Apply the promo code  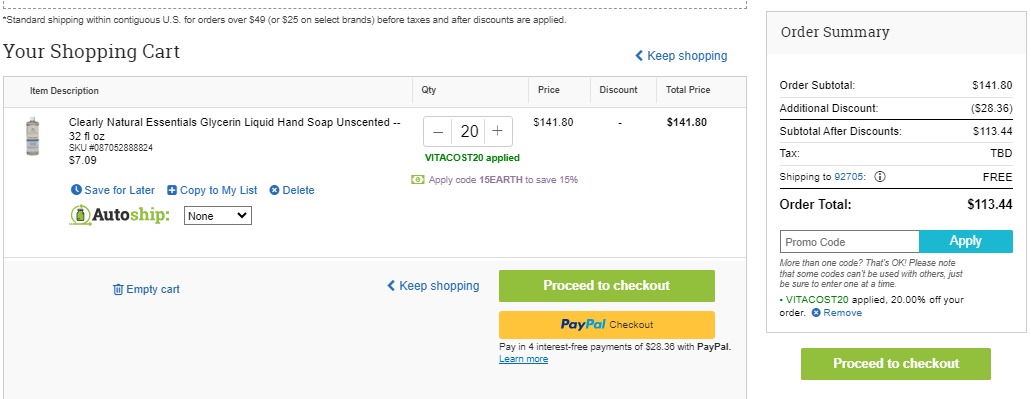coord(966,241)
